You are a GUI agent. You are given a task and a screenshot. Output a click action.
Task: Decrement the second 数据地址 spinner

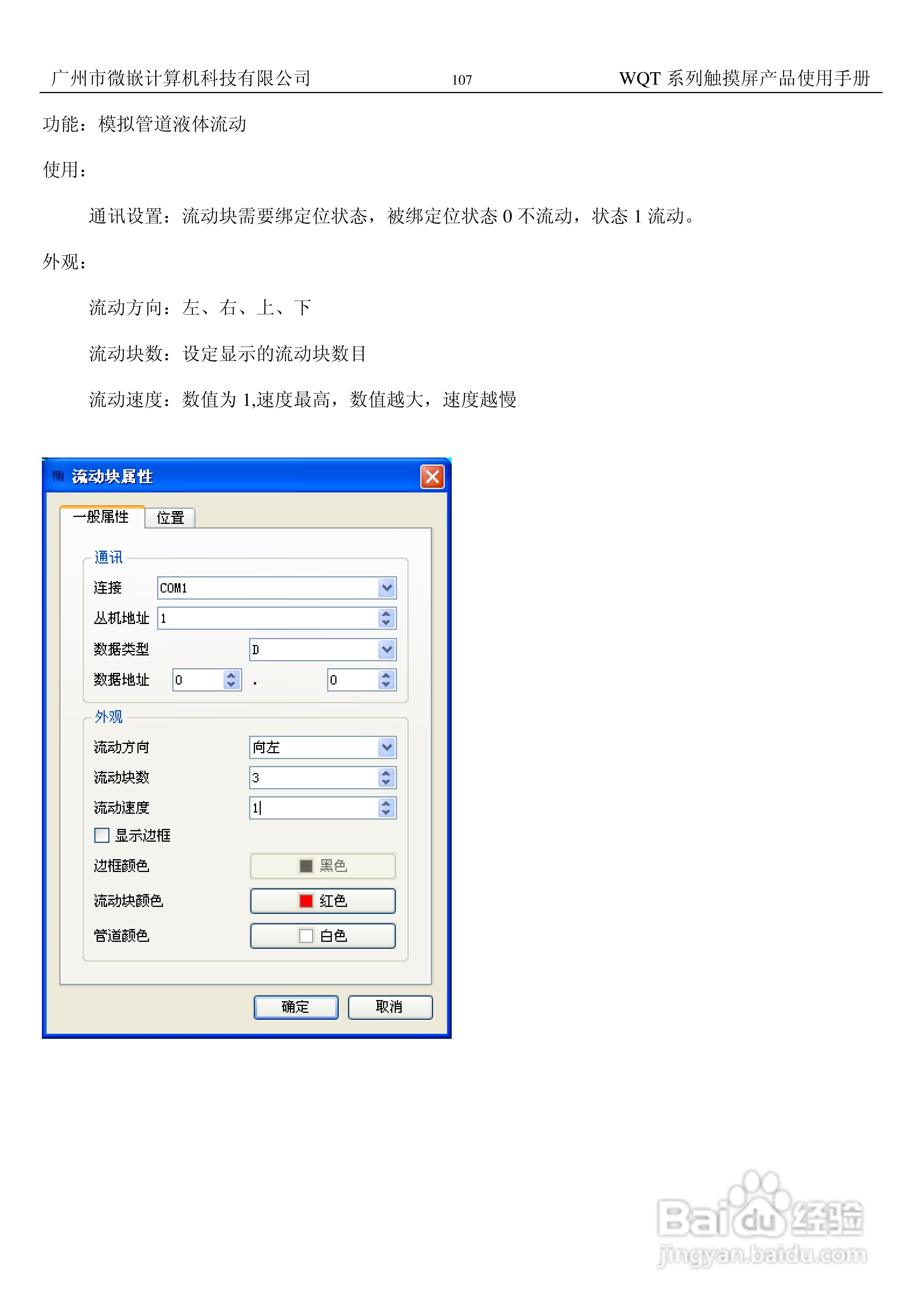coord(386,684)
